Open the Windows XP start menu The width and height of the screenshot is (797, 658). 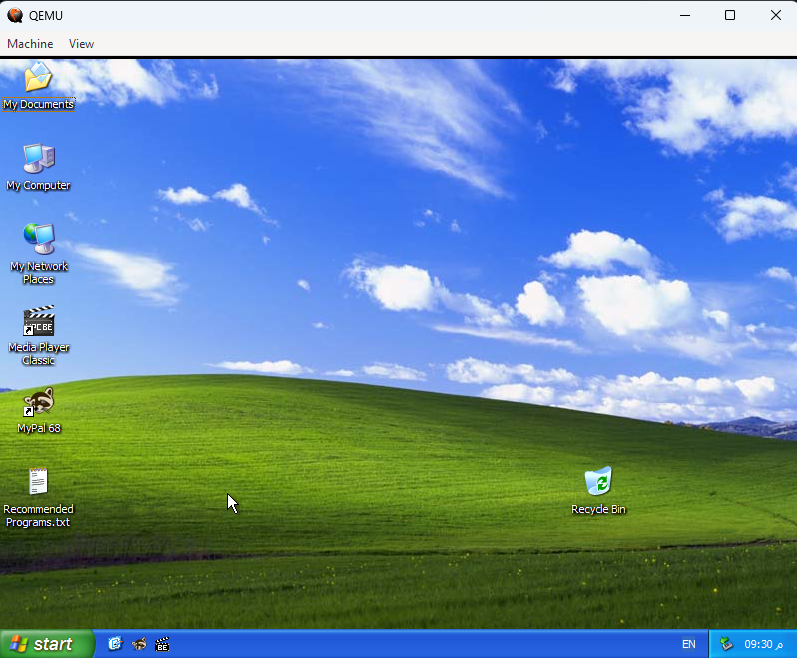[47, 644]
